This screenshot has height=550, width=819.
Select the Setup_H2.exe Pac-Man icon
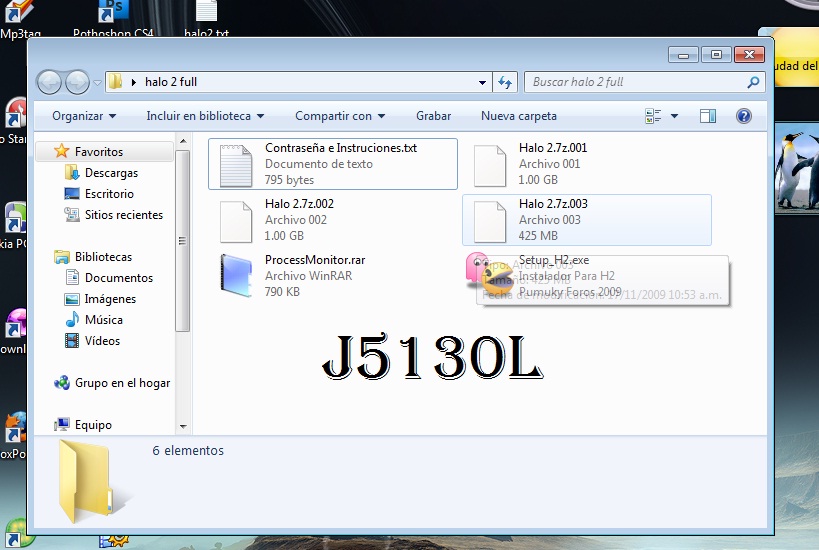tap(489, 274)
